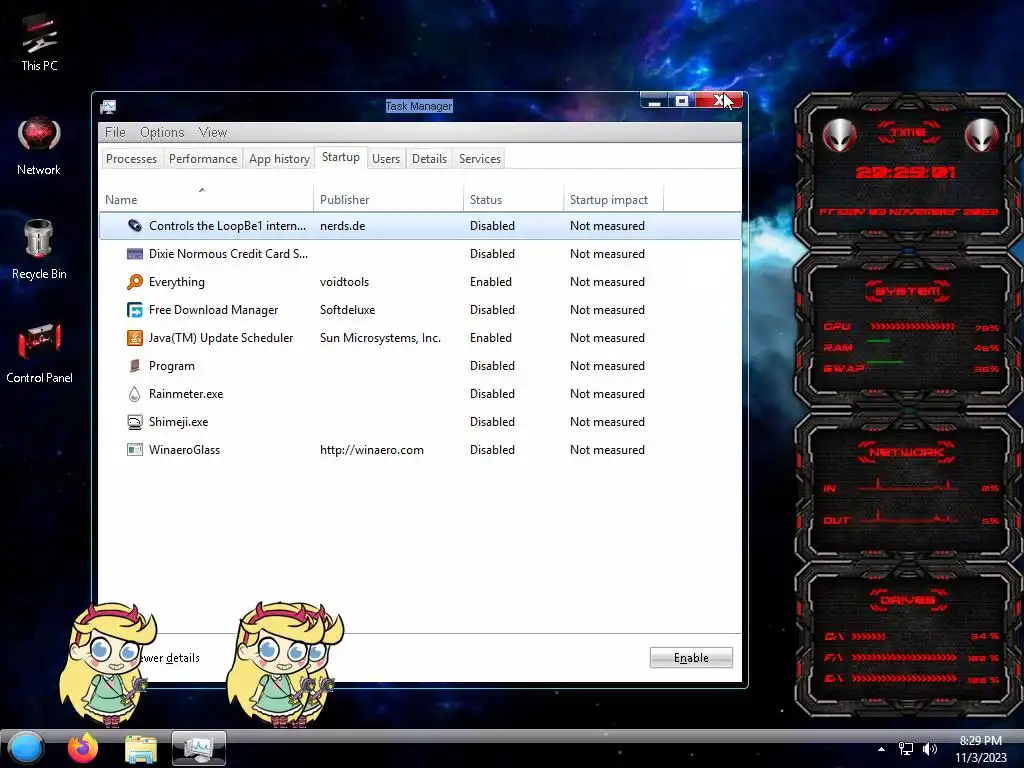The height and width of the screenshot is (768, 1024).
Task: Click the CPU usage bar in System widget
Action: [912, 327]
